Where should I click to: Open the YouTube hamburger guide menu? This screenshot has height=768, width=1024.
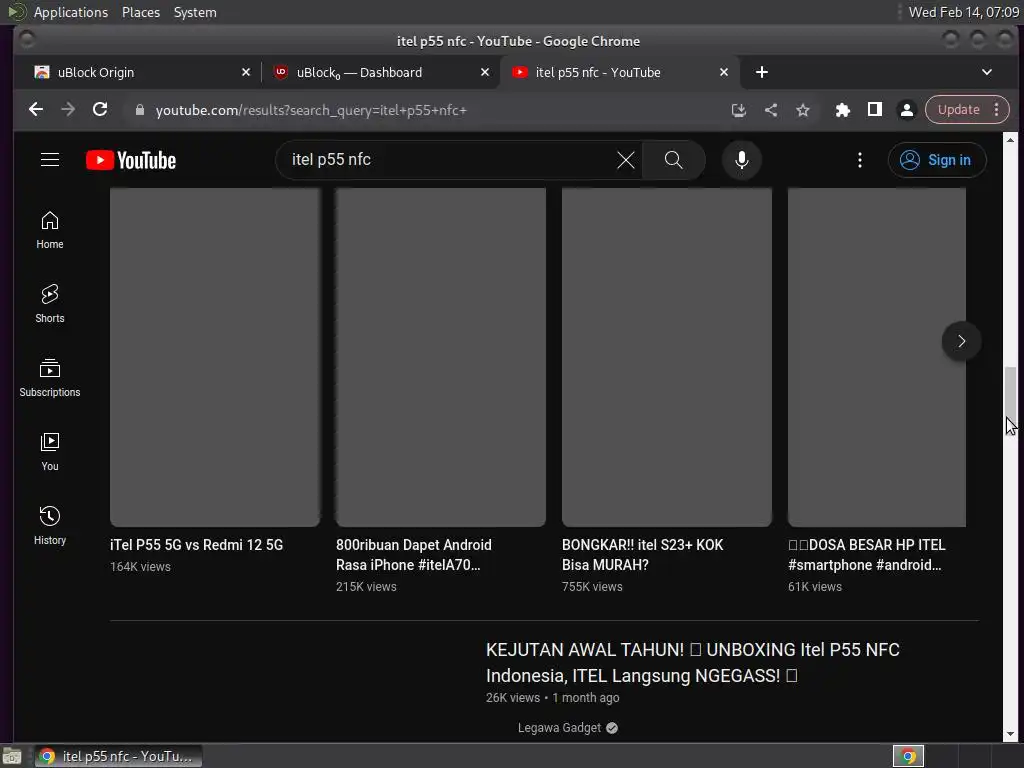(x=50, y=160)
